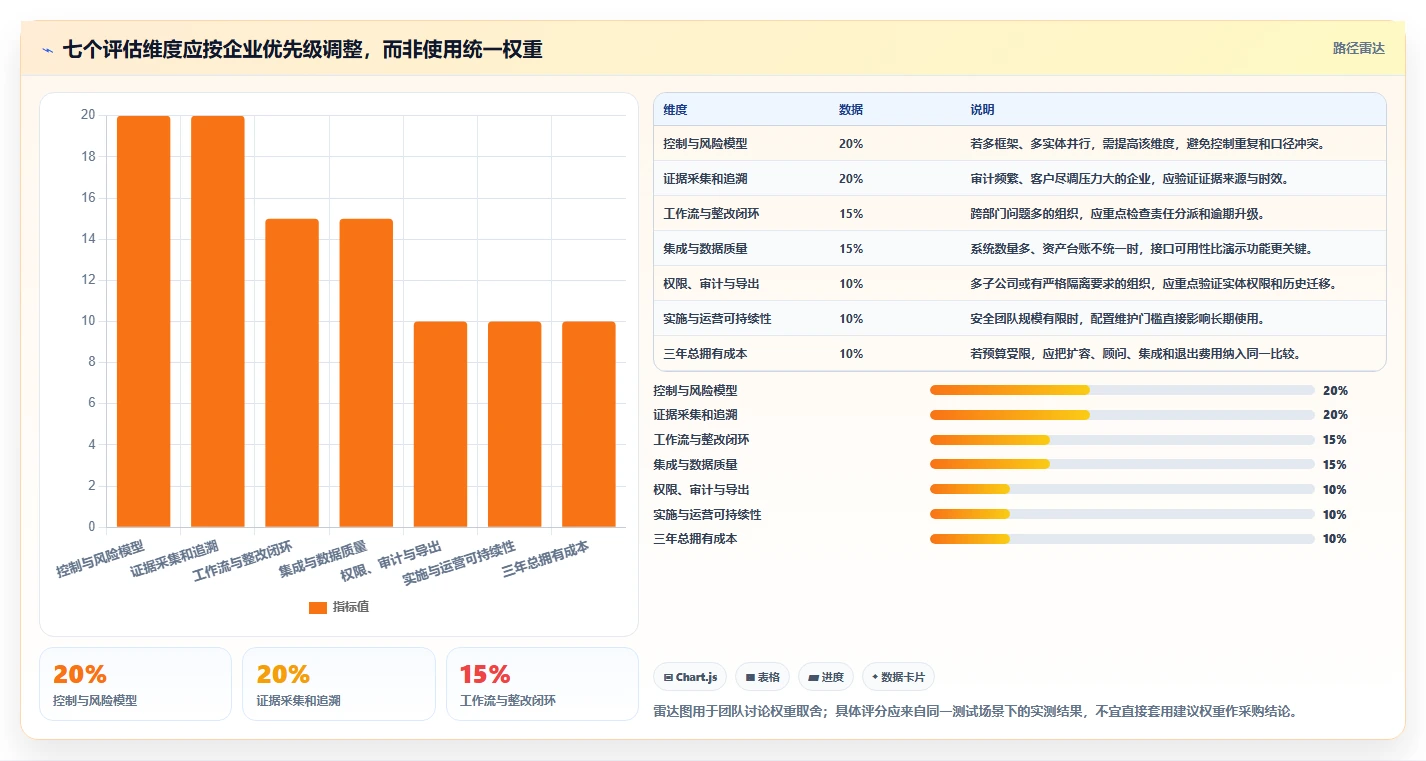The width and height of the screenshot is (1426, 761).
Task: Click the 表格 tag
Action: tap(762, 677)
